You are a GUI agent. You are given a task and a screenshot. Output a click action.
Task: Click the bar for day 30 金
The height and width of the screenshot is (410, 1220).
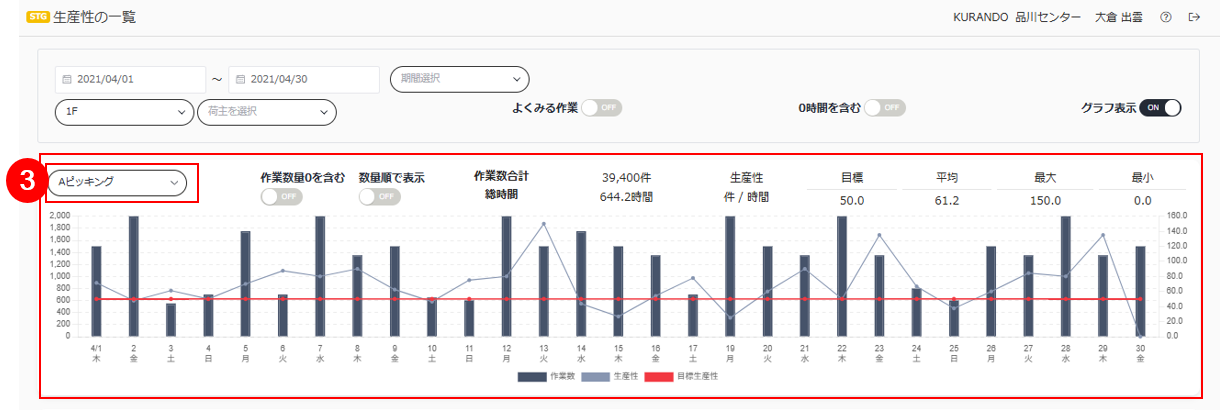click(1141, 291)
